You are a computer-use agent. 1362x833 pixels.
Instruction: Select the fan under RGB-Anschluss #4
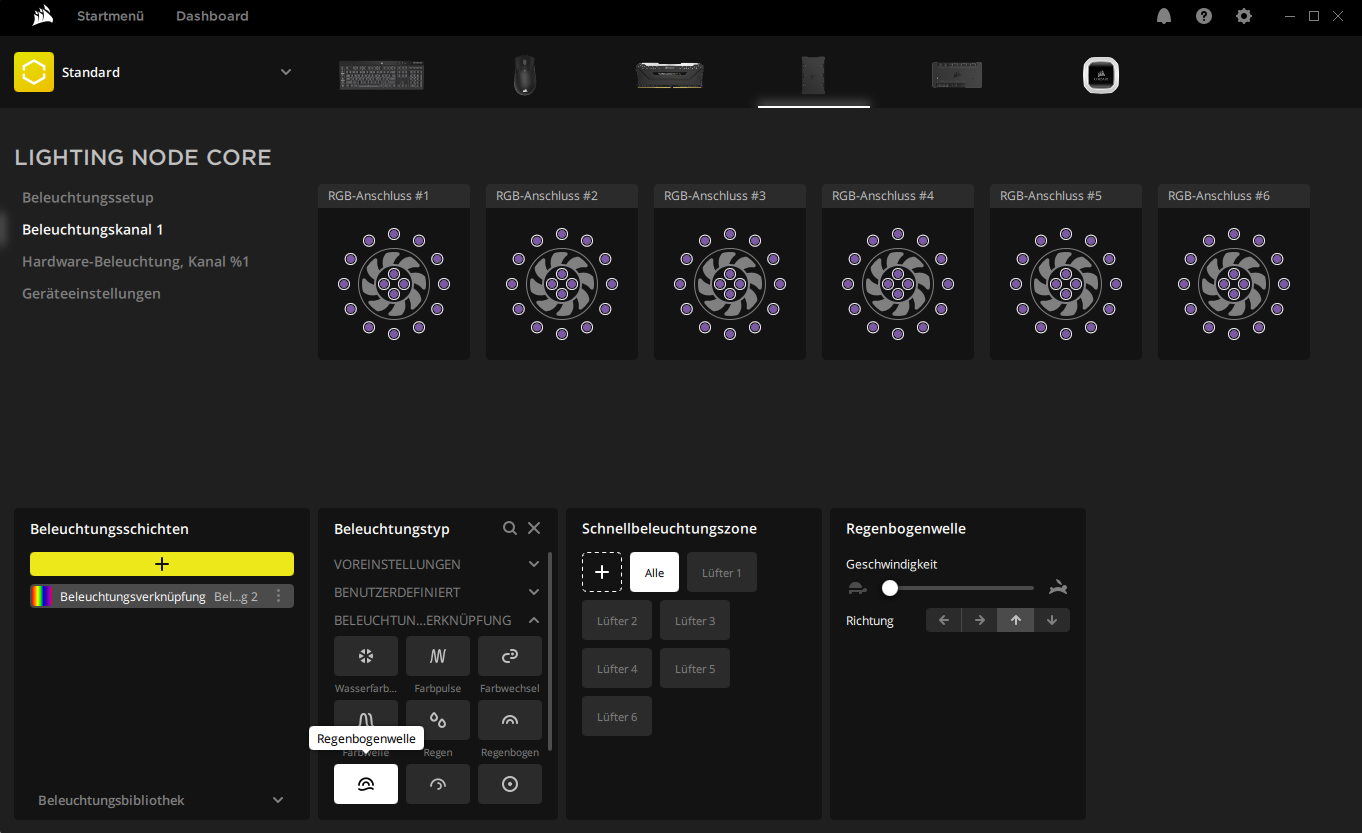pyautogui.click(x=898, y=284)
